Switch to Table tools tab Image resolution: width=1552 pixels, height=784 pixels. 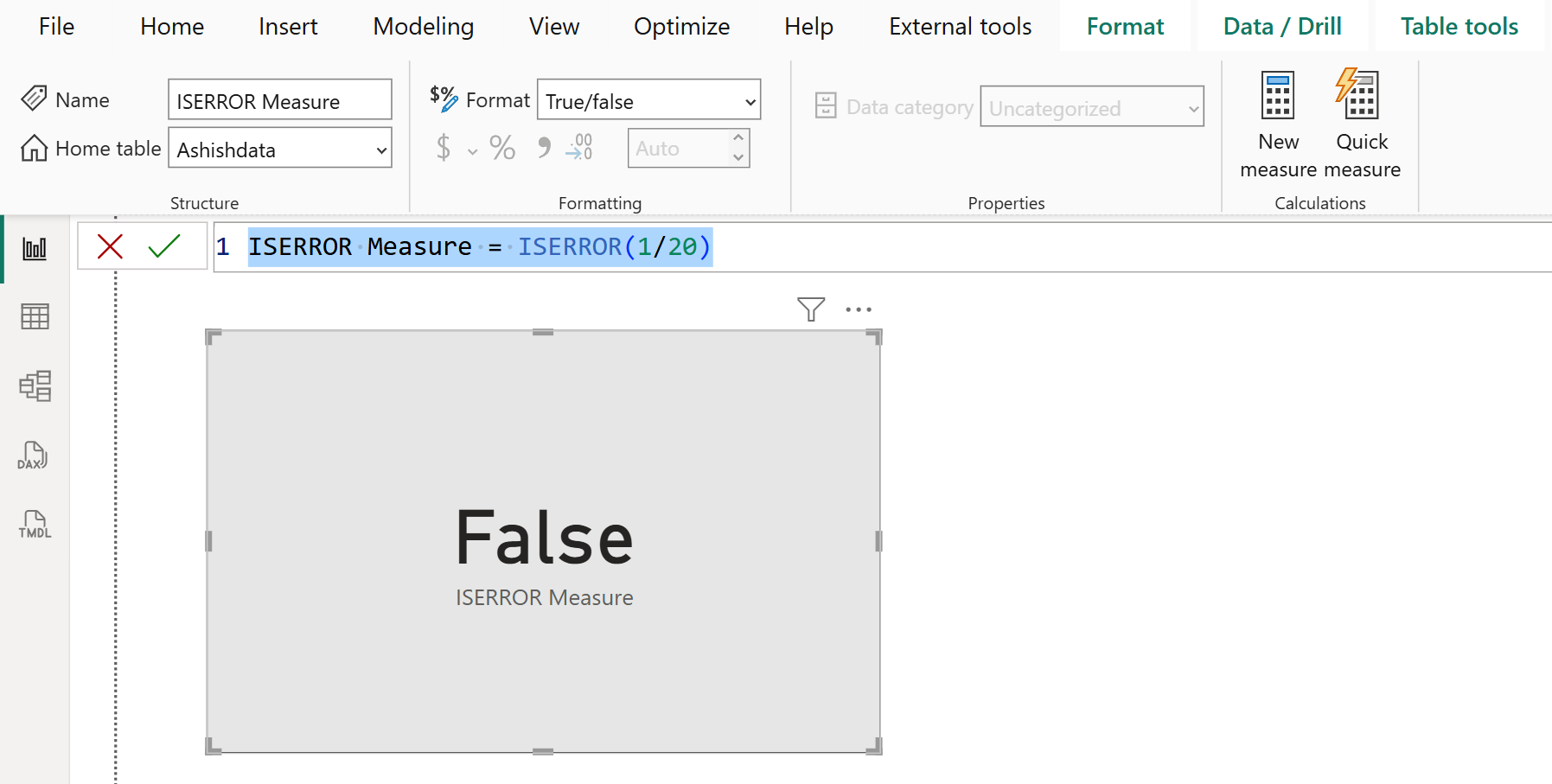[x=1459, y=27]
